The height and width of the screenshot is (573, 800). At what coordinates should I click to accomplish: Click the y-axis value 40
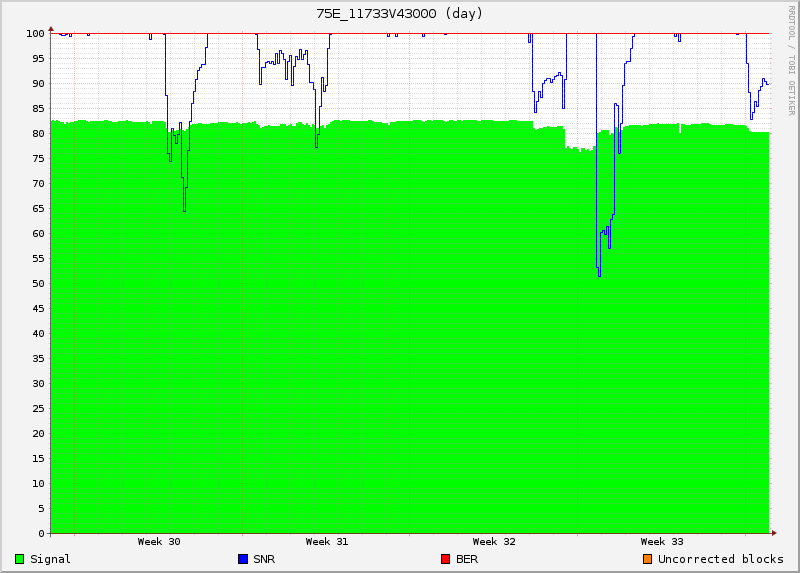tap(38, 334)
